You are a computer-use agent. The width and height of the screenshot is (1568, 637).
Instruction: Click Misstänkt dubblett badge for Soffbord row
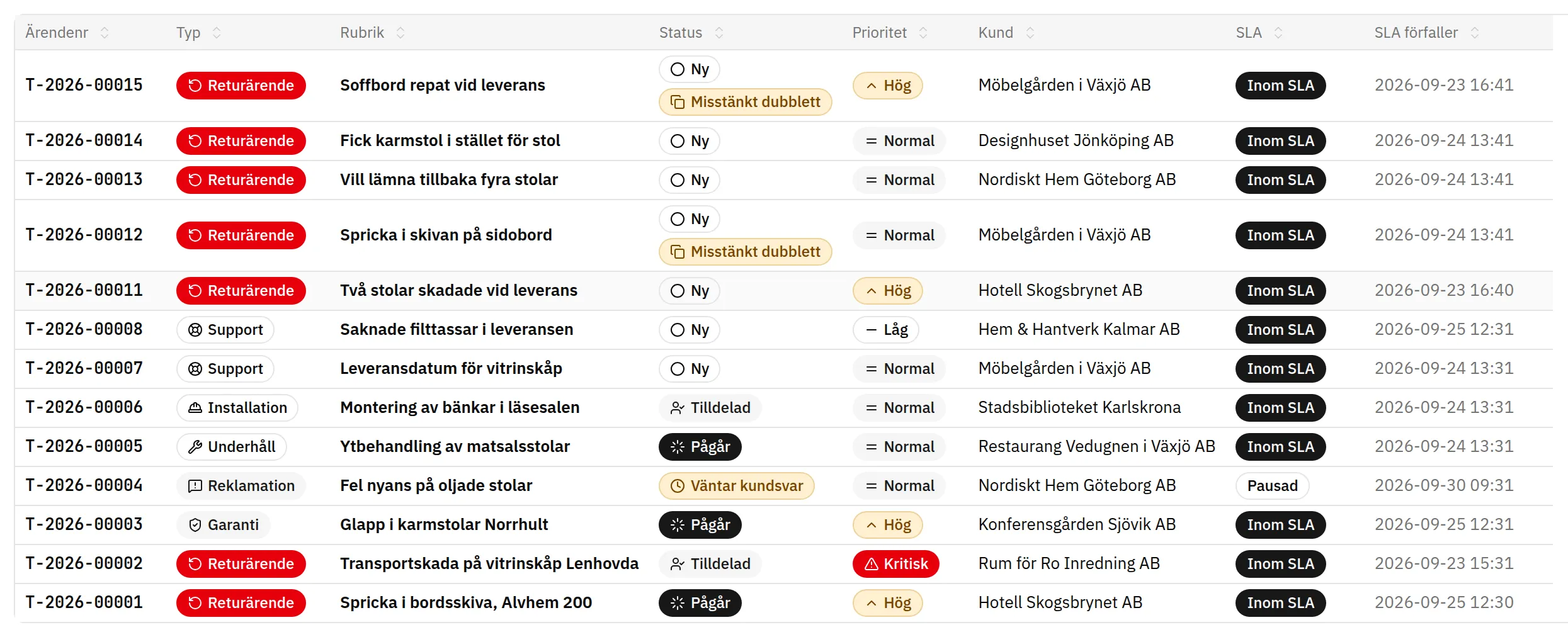click(746, 102)
